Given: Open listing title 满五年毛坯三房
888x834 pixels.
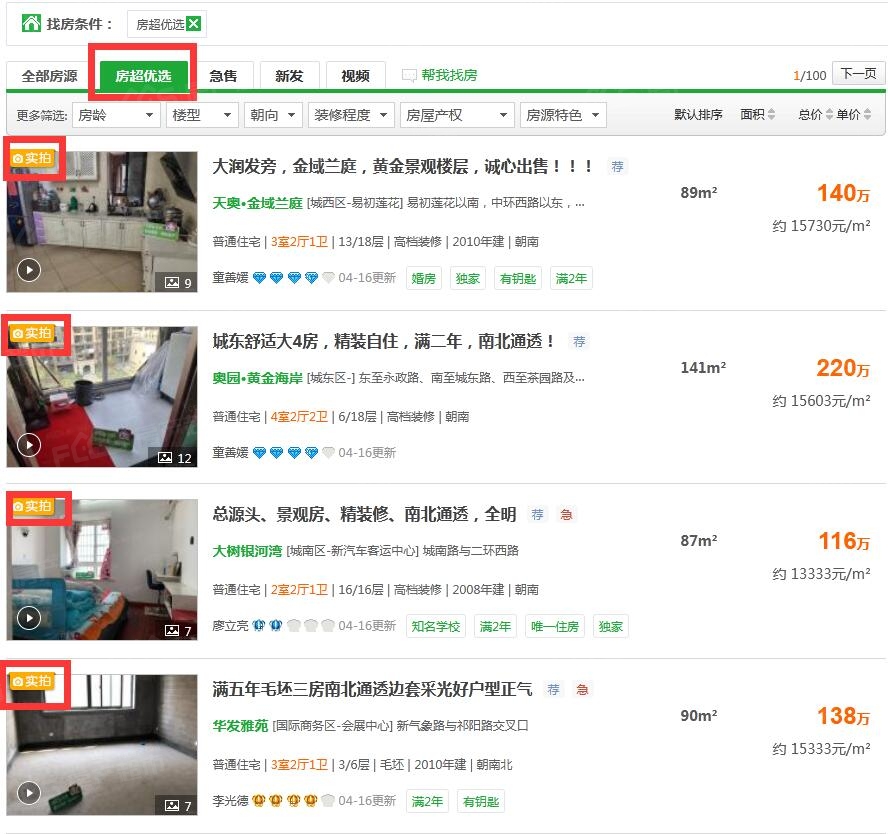Looking at the screenshot, I should pos(372,689).
